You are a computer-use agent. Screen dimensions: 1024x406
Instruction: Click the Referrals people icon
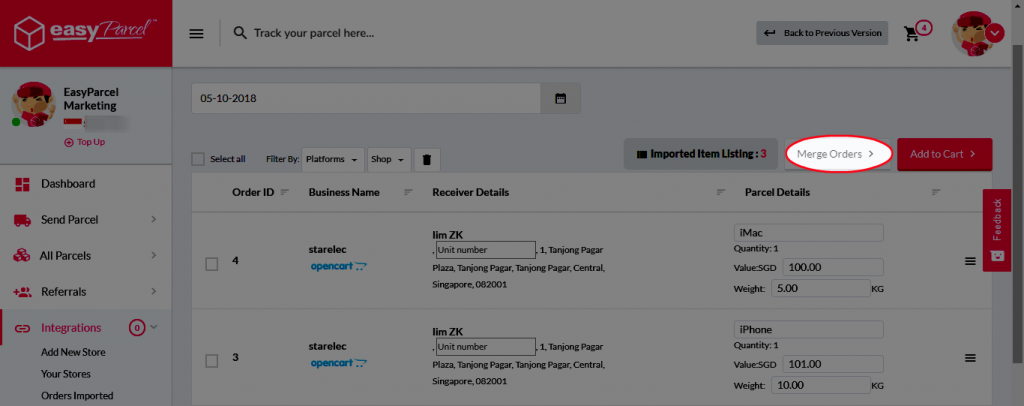[x=22, y=292]
